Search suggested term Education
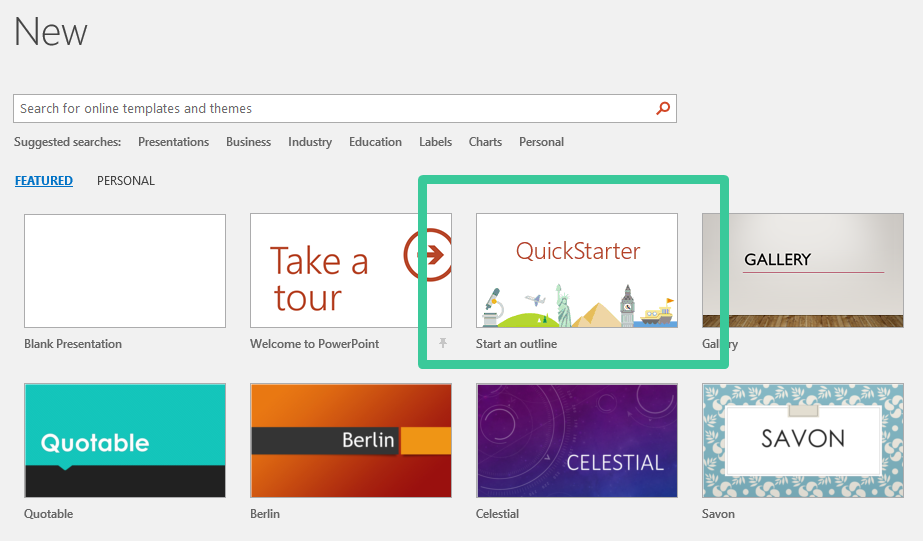The width and height of the screenshot is (923, 541). pyautogui.click(x=376, y=142)
